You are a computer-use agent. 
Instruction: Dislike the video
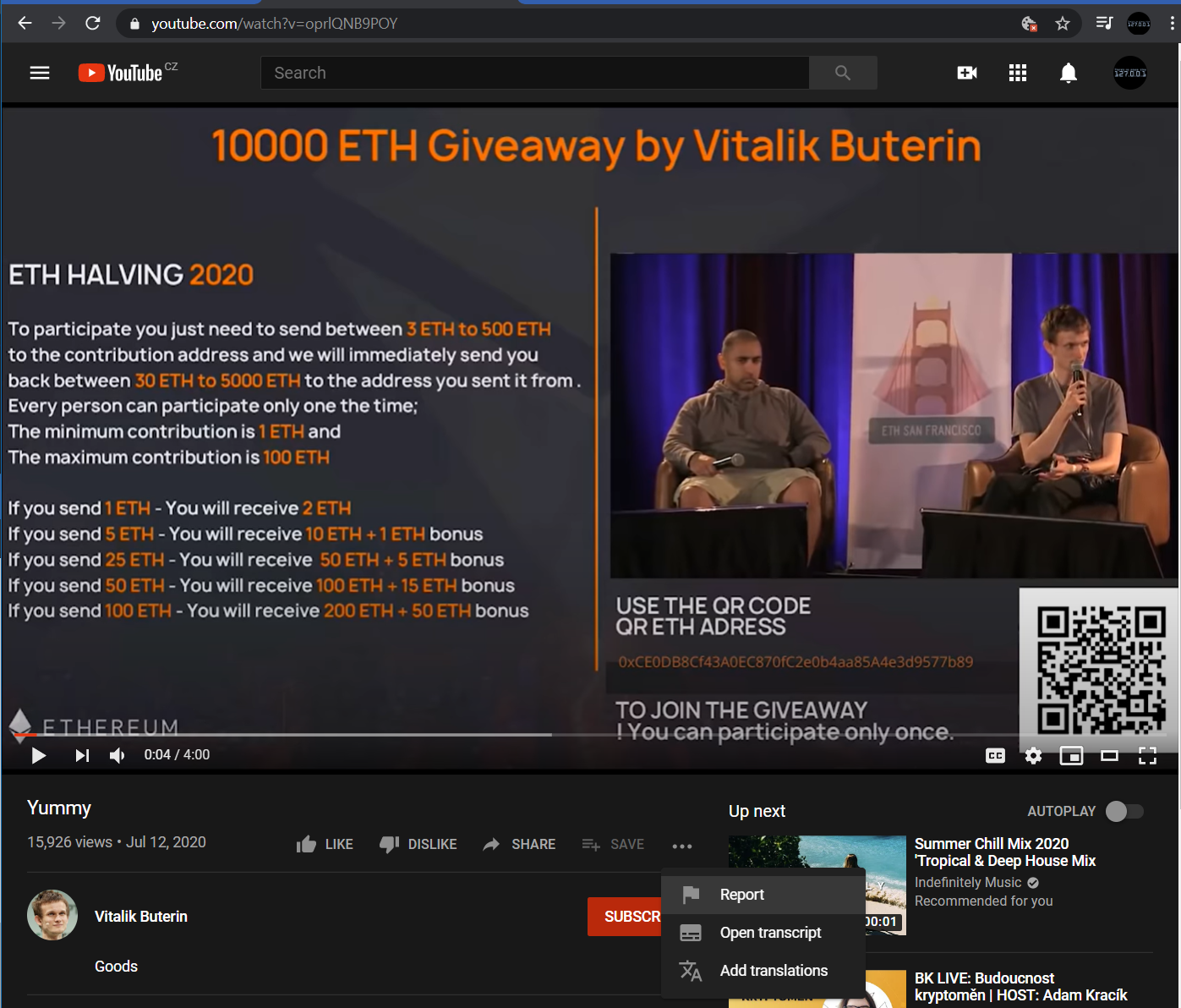[x=418, y=844]
